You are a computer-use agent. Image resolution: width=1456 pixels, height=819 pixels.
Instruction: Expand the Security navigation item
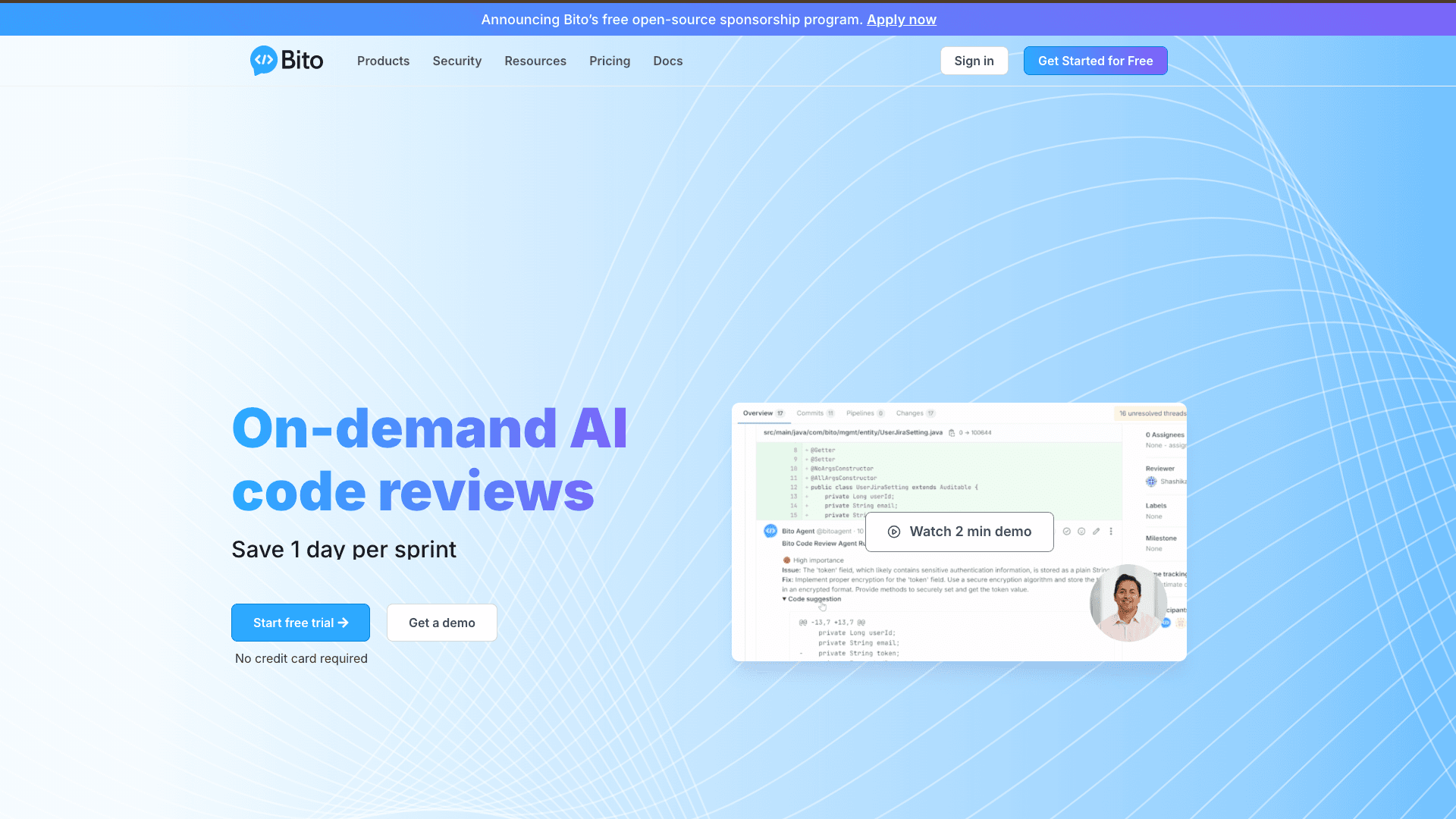click(x=457, y=61)
